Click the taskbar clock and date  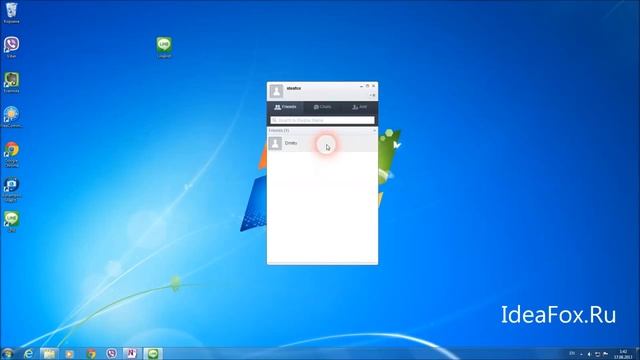[623, 354]
